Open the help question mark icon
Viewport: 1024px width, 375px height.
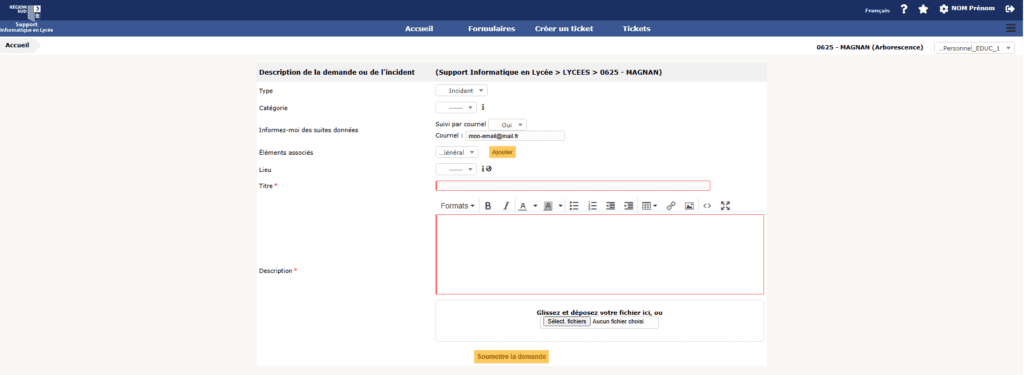(904, 9)
